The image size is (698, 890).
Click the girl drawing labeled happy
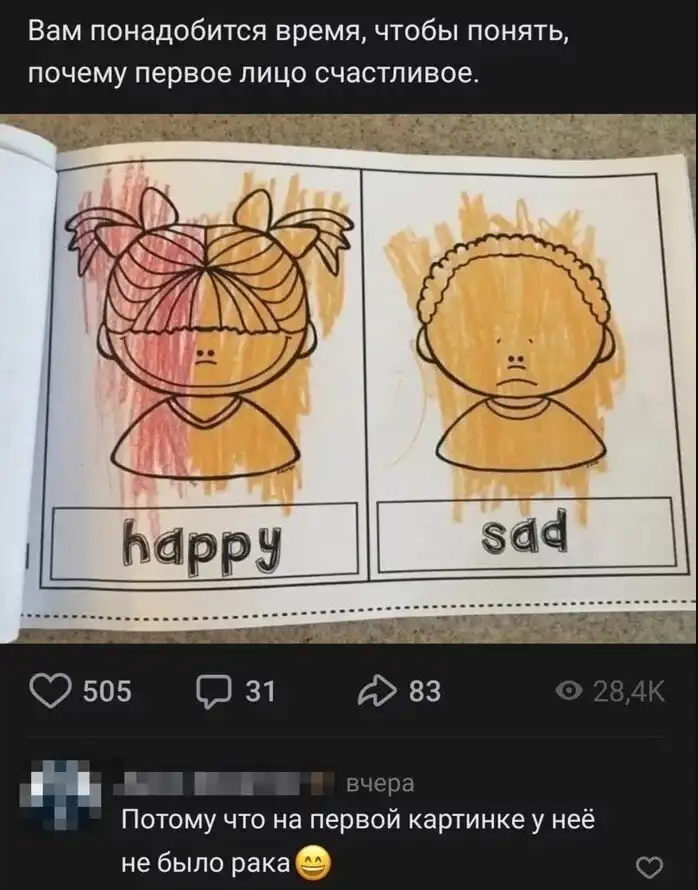tap(208, 335)
